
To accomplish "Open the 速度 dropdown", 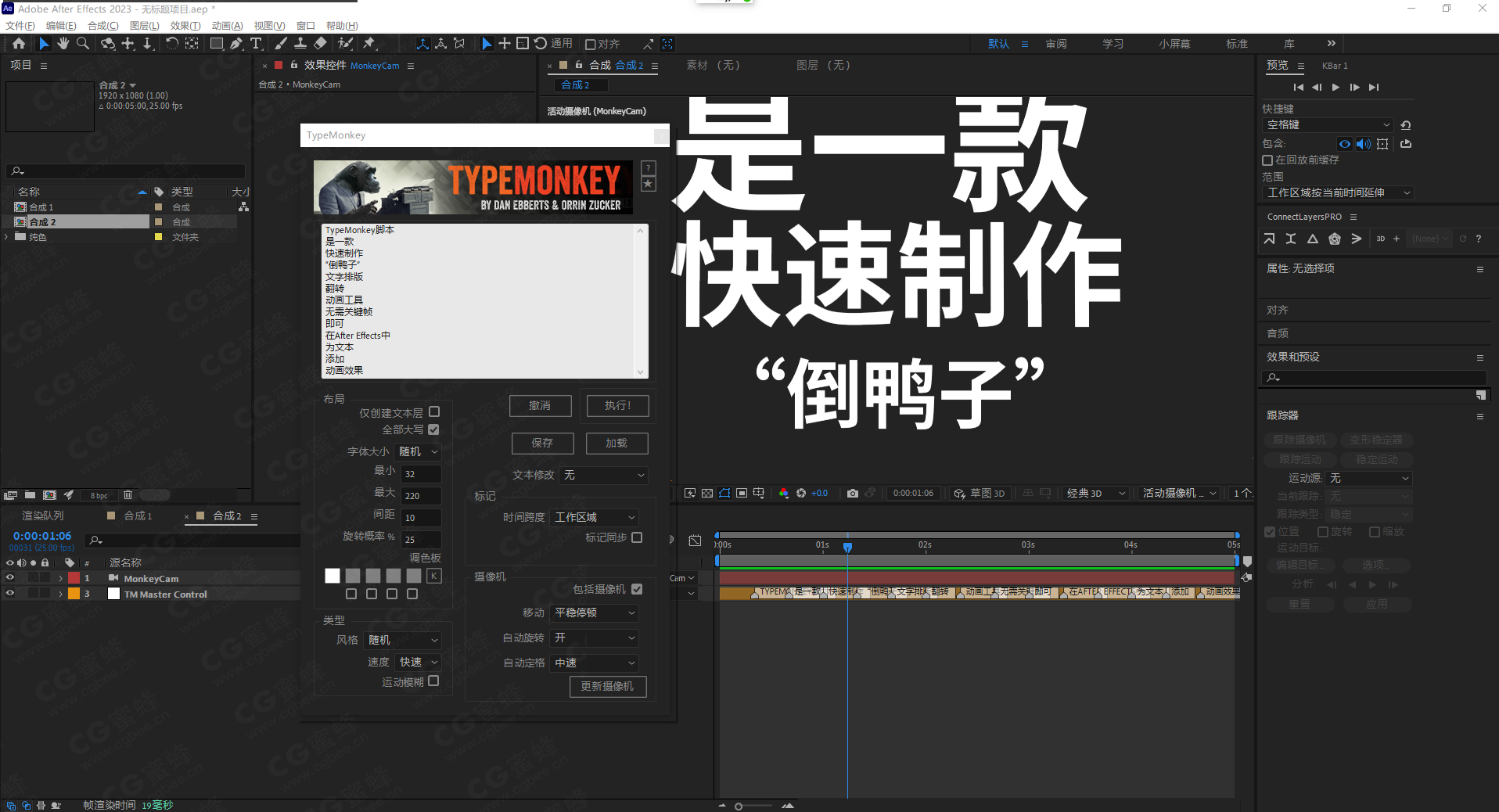I will pyautogui.click(x=418, y=662).
